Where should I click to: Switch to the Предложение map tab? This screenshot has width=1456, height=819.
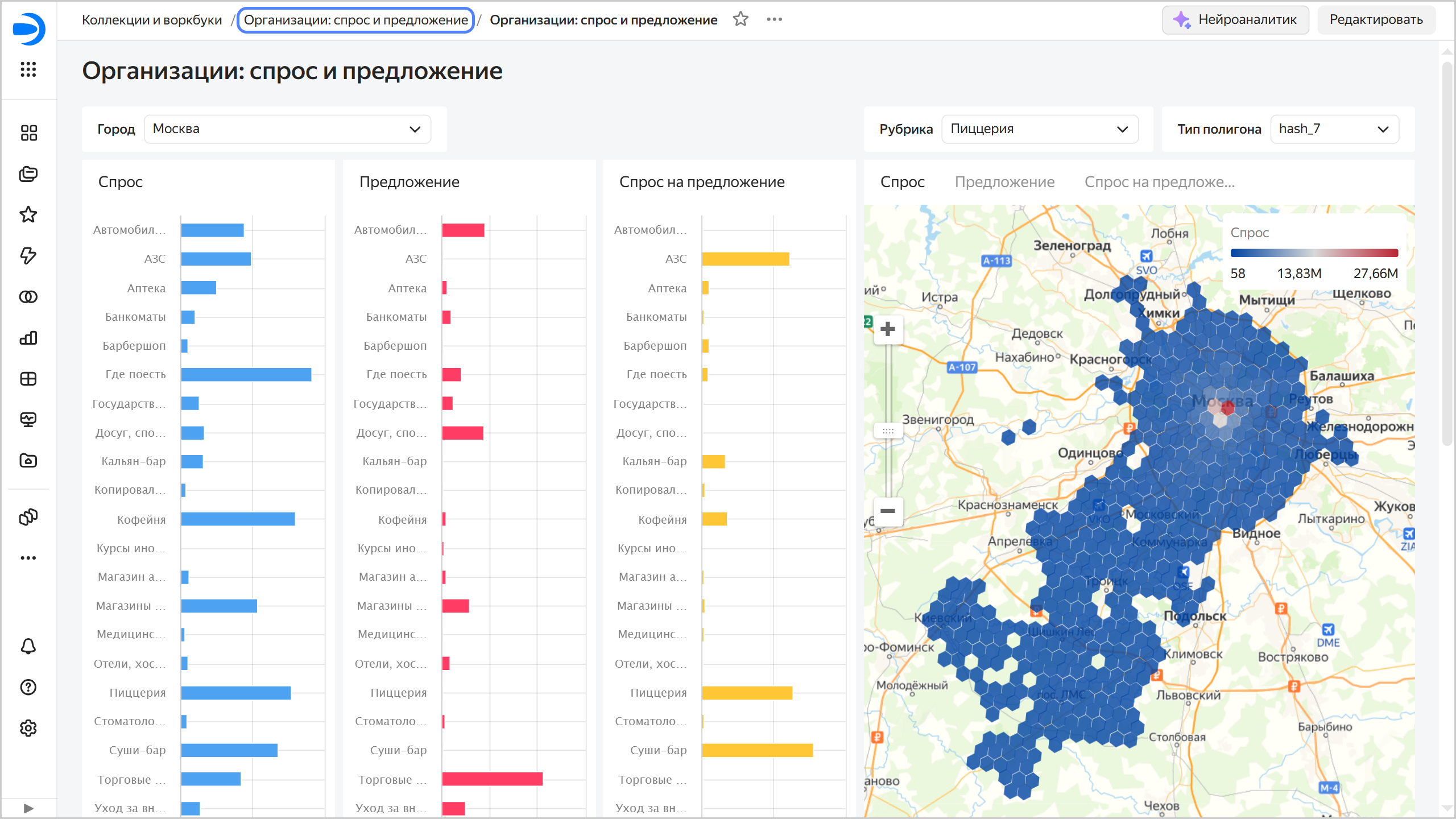[x=1004, y=182]
